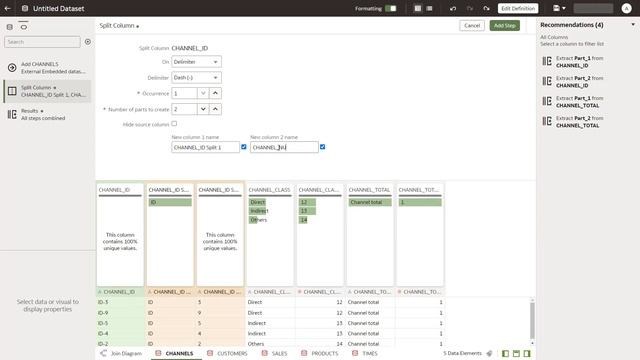Select the Others bar in CHANNEL_CLASS tile

(254, 220)
